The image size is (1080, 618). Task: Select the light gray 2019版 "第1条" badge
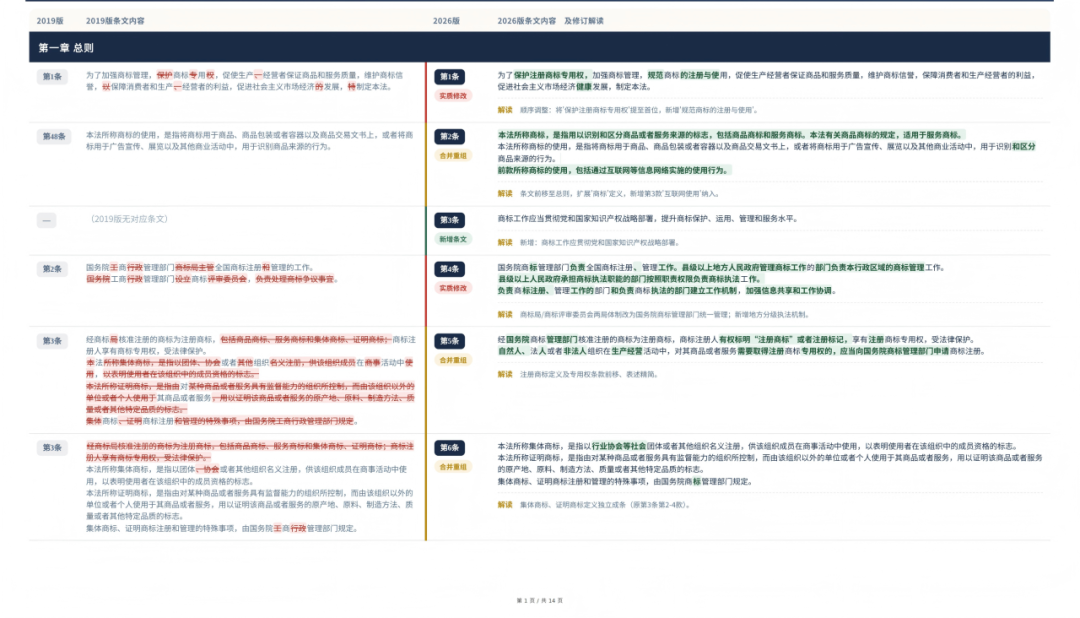click(x=52, y=76)
